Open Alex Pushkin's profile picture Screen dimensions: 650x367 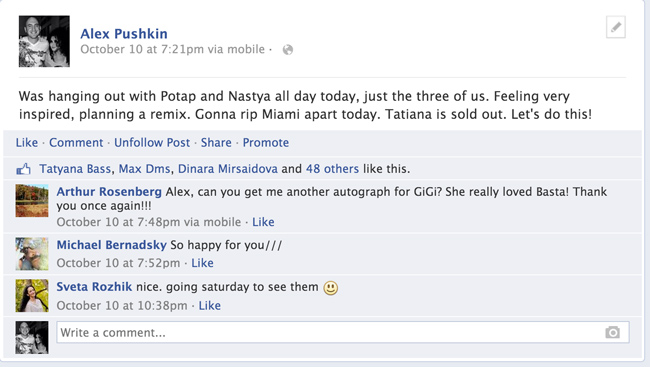click(44, 41)
